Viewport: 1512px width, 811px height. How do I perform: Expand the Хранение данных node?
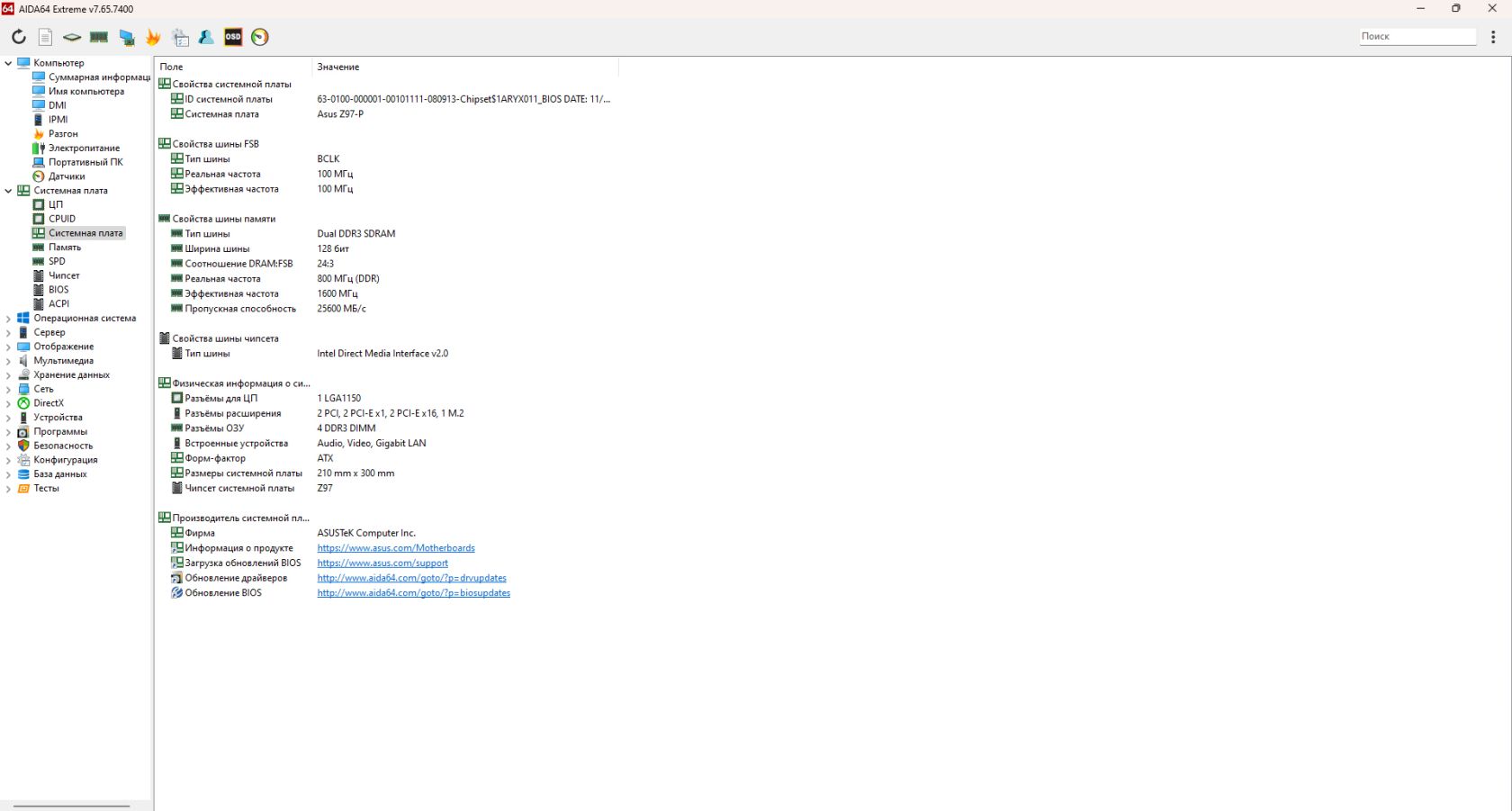pyautogui.click(x=8, y=375)
